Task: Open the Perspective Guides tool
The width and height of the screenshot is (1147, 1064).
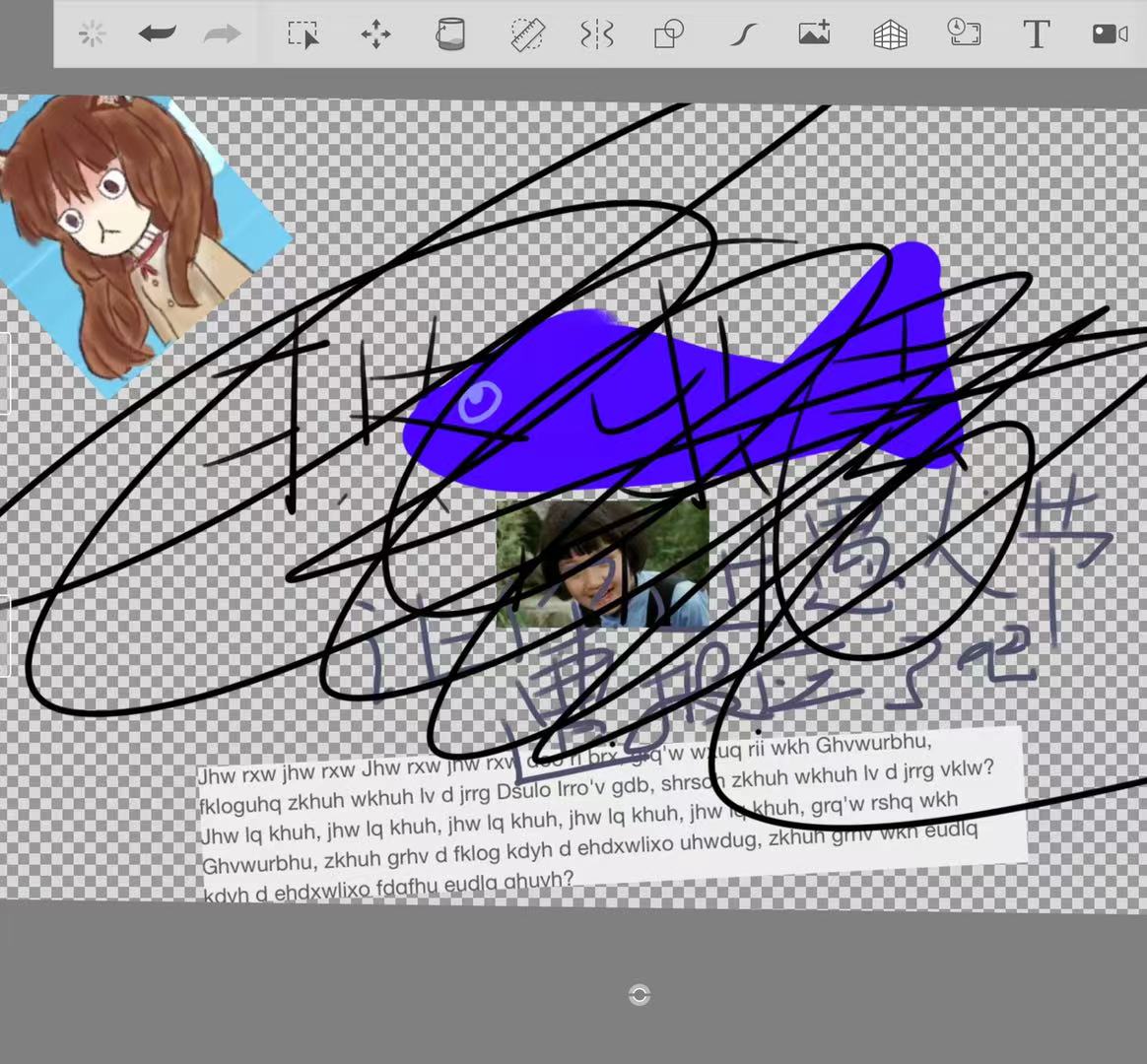Action: click(x=890, y=34)
